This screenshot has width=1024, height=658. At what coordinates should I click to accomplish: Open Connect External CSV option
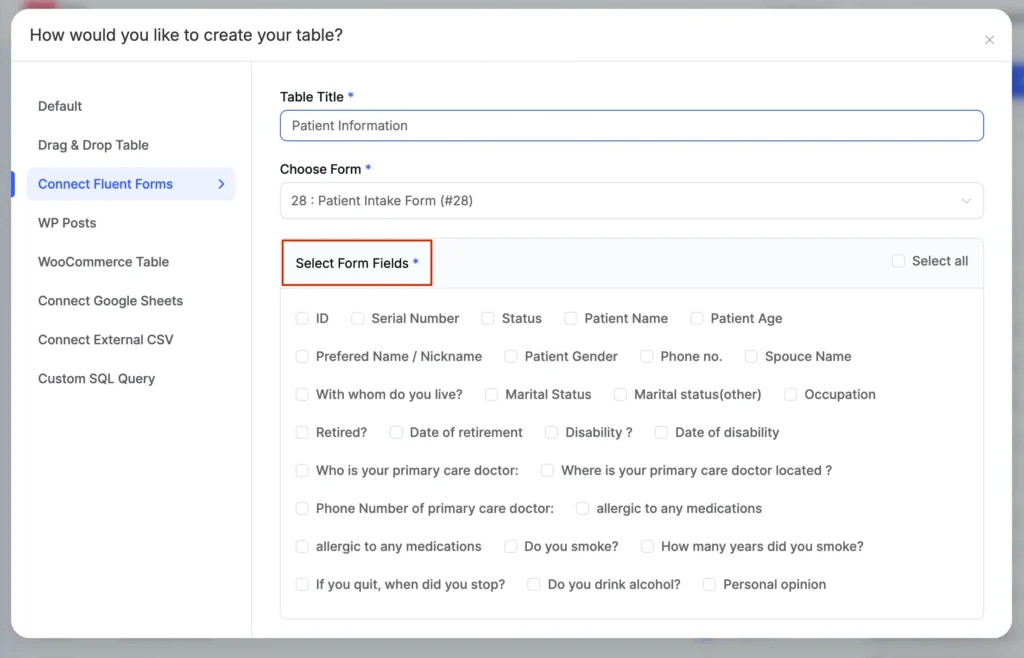coord(105,340)
